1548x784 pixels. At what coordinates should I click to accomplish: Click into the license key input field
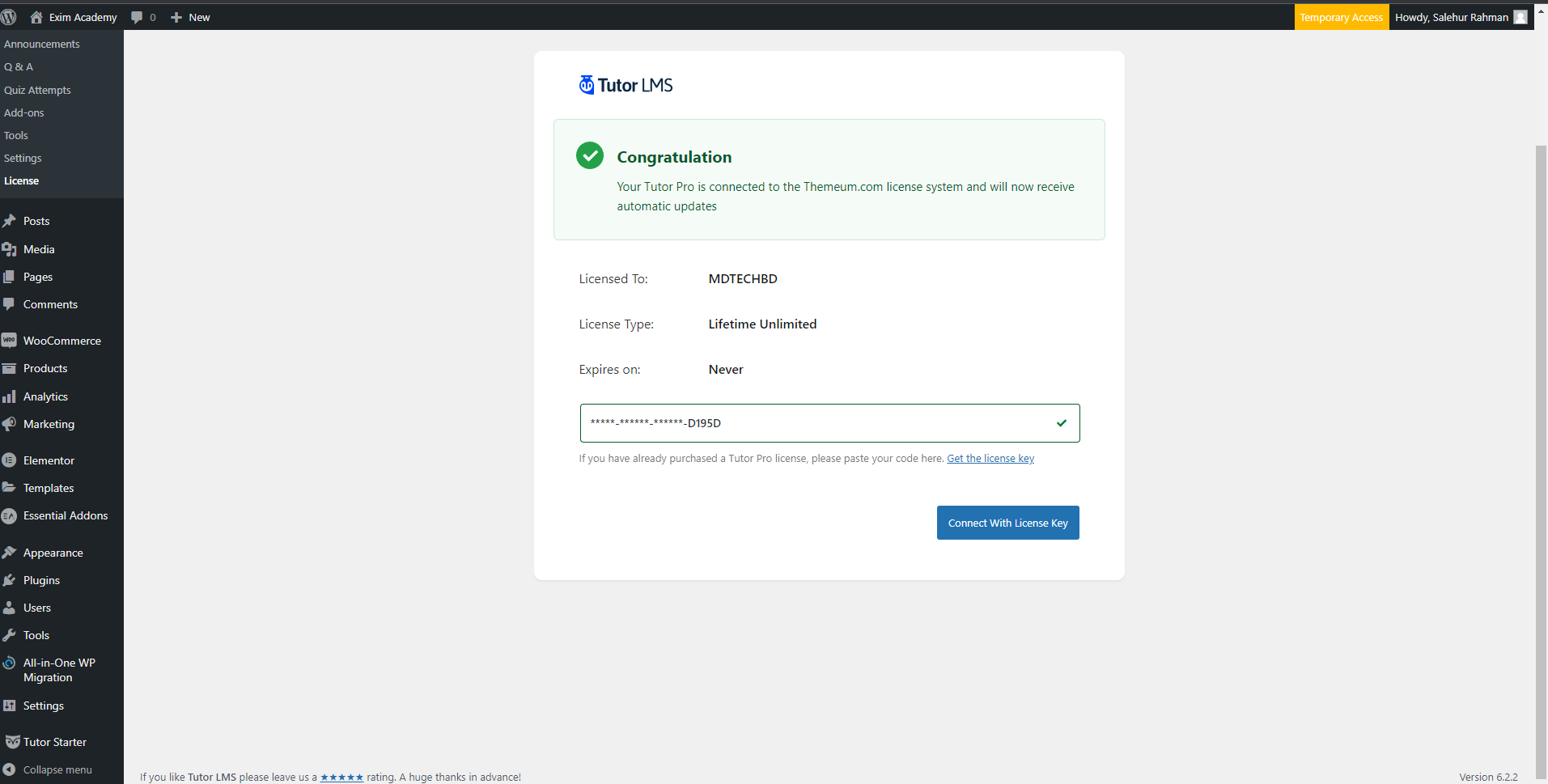(x=829, y=423)
